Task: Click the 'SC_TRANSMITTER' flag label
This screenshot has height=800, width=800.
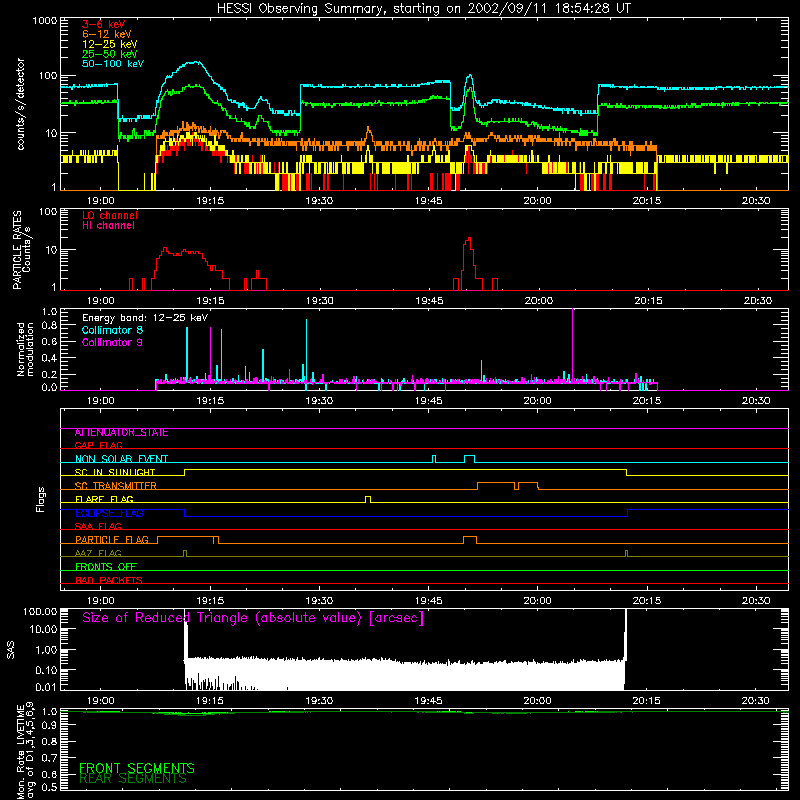Action: coord(115,486)
